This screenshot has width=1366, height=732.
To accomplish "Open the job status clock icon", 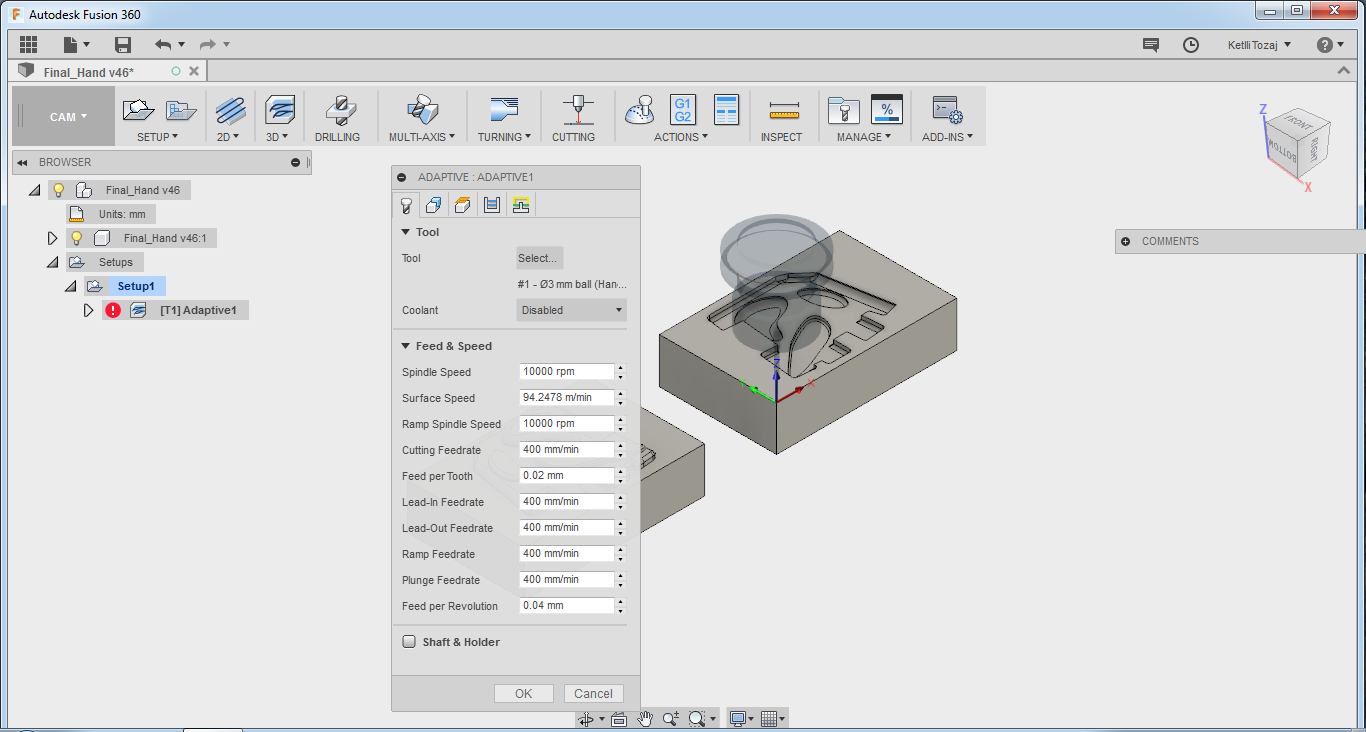I will [x=1191, y=44].
